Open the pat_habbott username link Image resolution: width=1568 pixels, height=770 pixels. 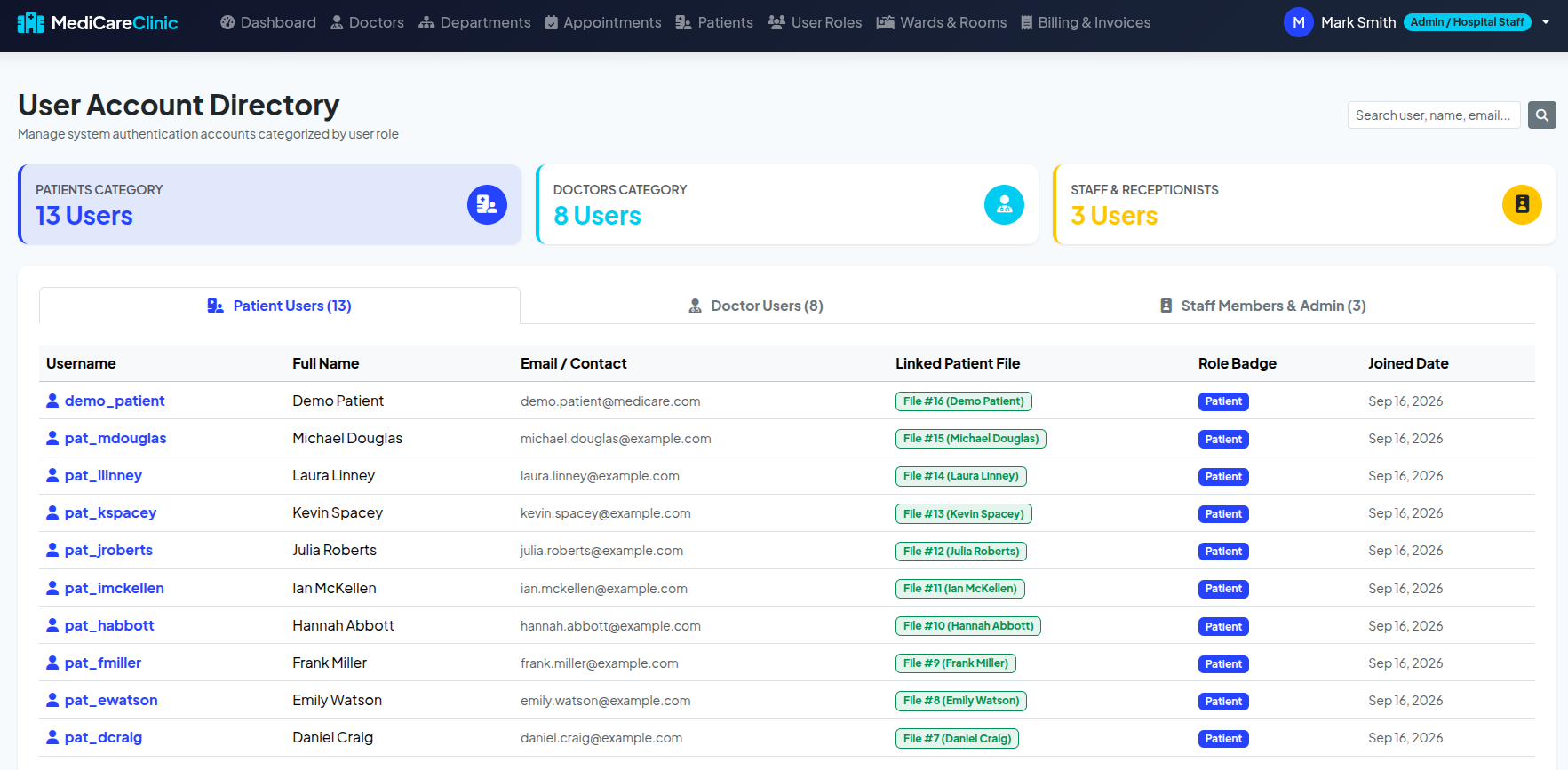[x=109, y=625]
